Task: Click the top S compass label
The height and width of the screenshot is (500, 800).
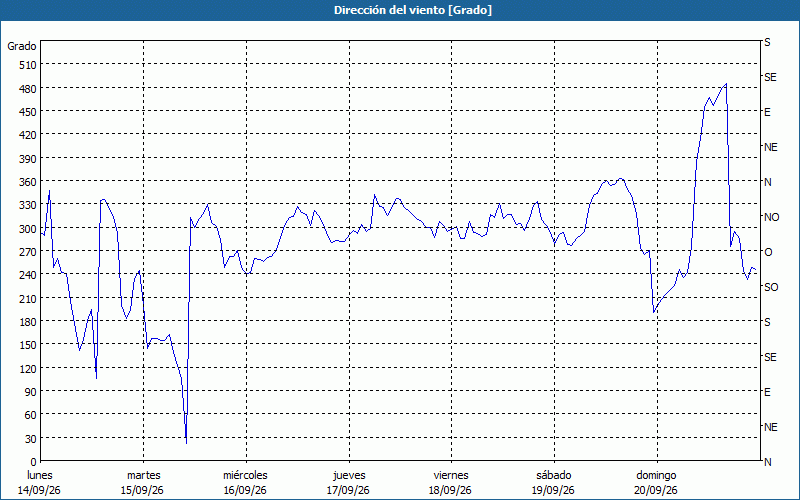Action: coord(767,42)
